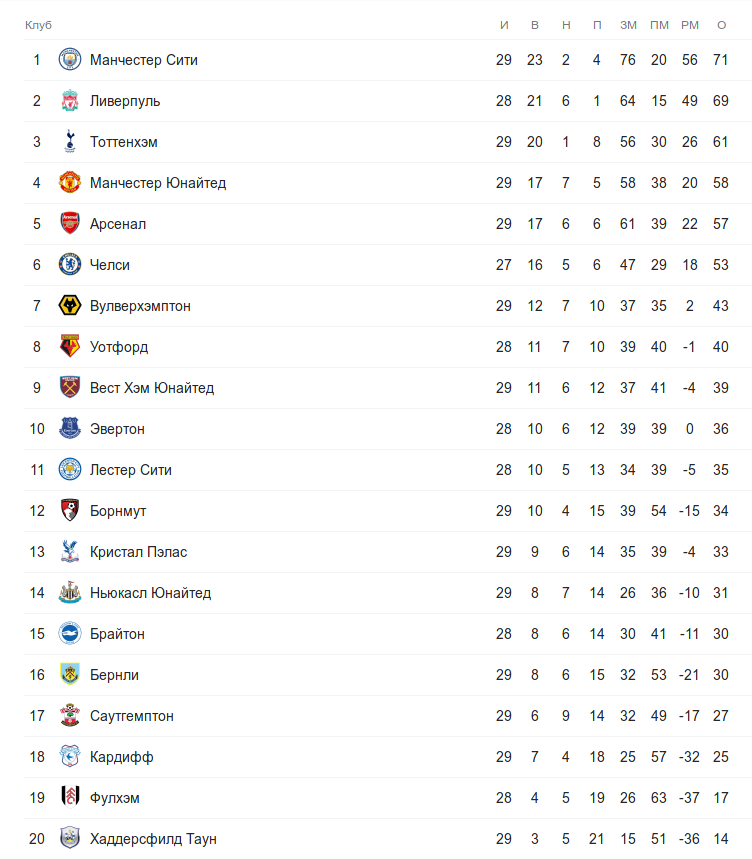752x859 pixels.
Task: Click the Клуб column header
Action: click(38, 25)
